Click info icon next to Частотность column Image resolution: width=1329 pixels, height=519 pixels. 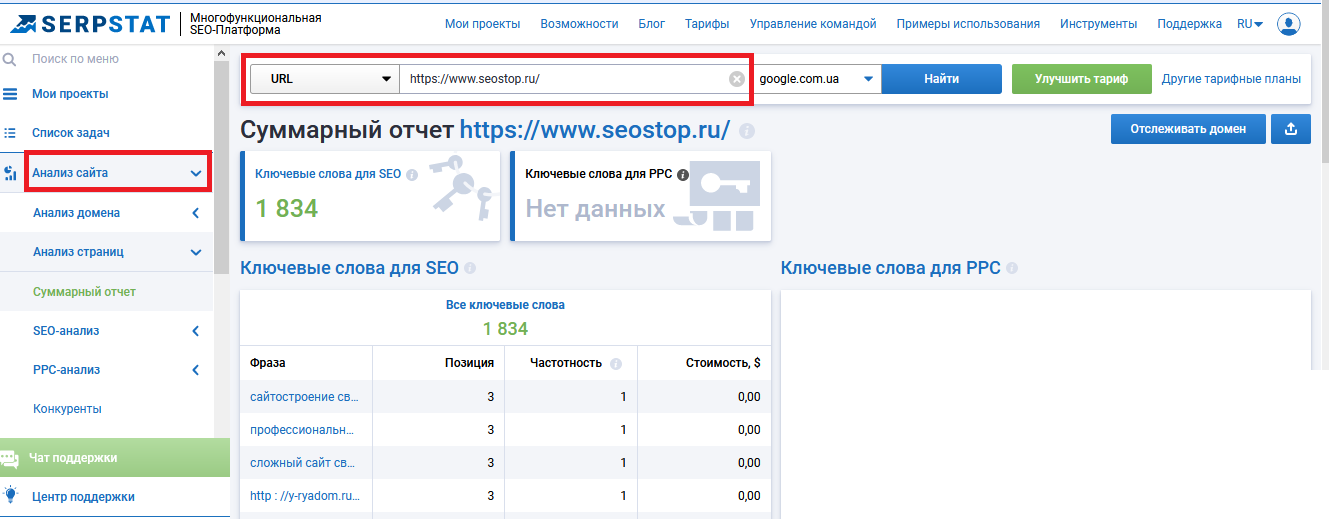coord(616,364)
